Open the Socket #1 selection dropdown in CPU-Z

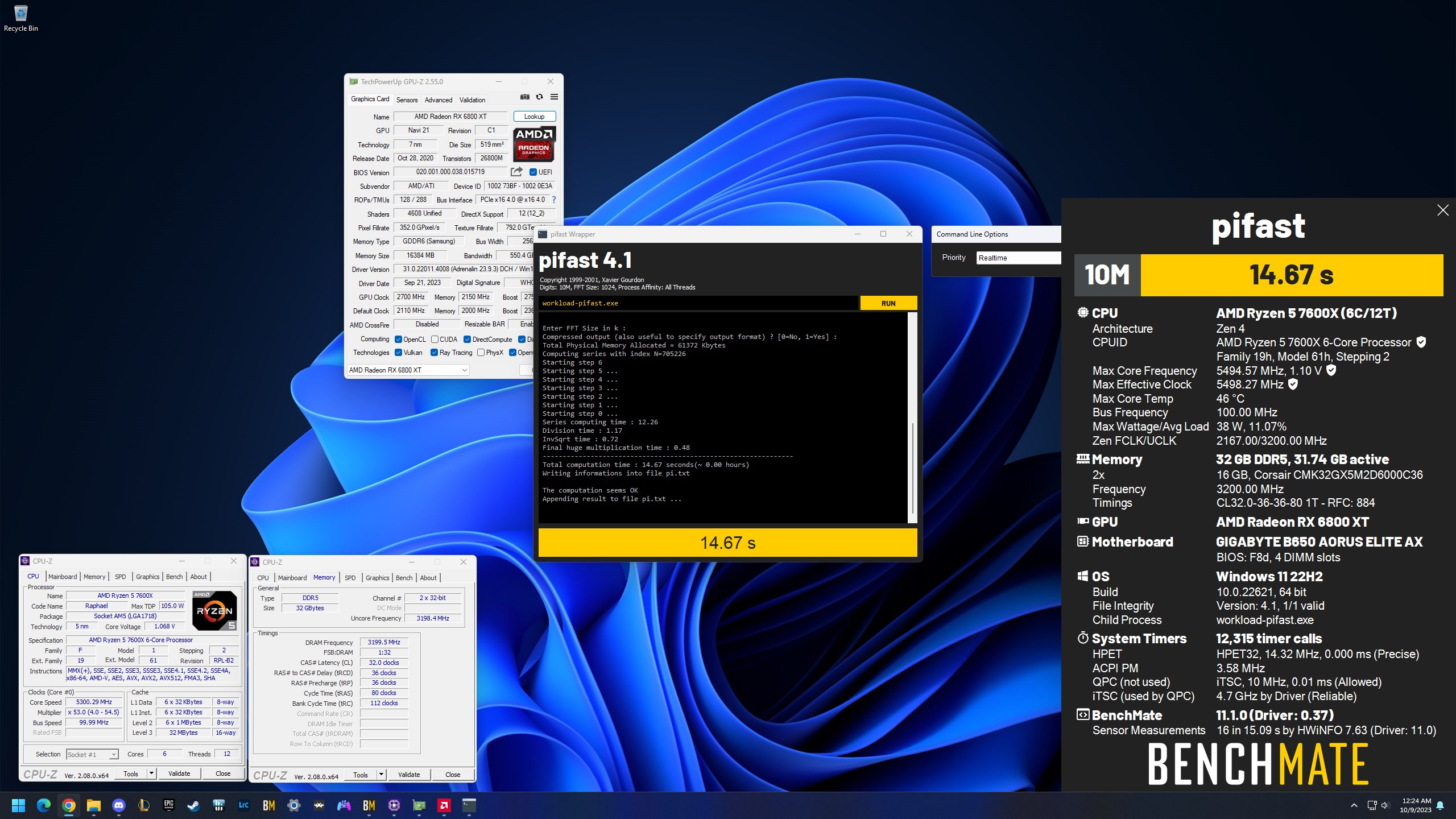92,755
